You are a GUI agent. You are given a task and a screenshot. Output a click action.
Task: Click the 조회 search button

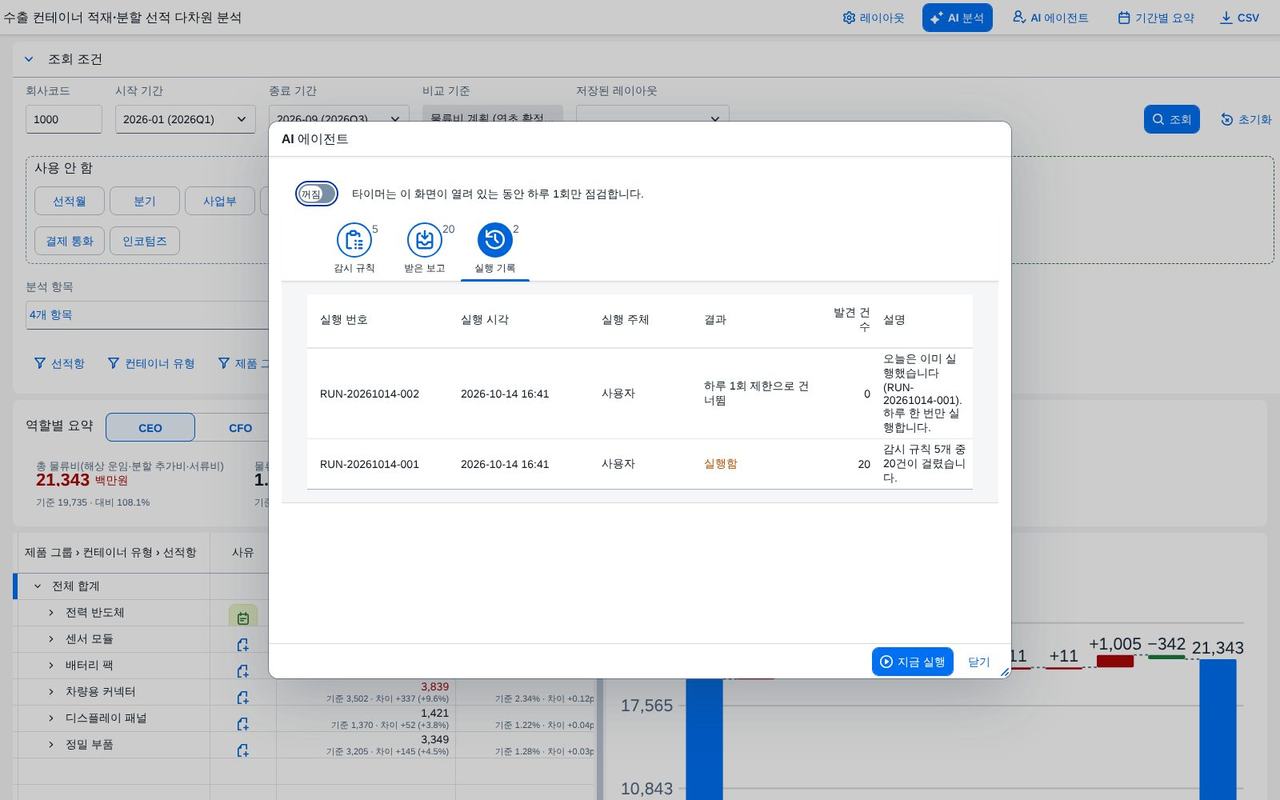1171,119
